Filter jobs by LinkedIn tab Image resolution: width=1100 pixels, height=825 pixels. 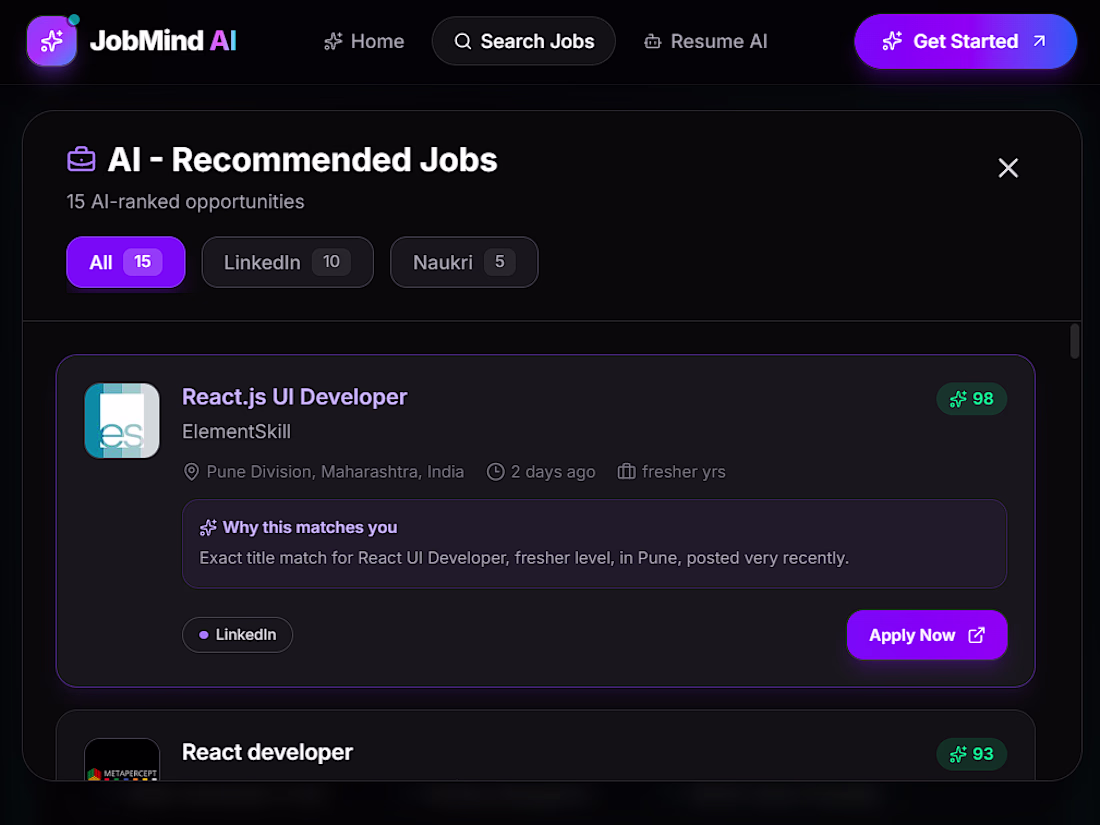coord(288,262)
